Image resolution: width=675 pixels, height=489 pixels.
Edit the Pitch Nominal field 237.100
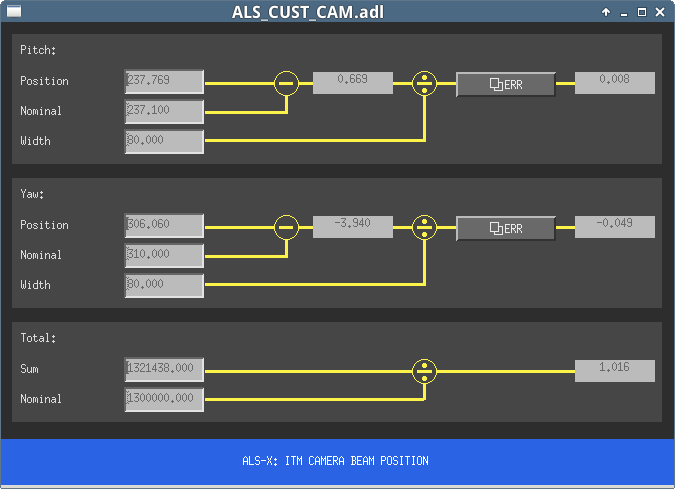pos(164,112)
